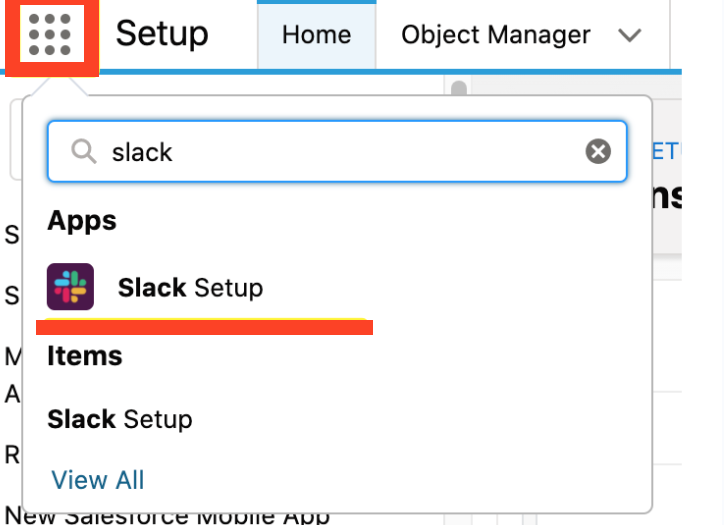Viewport: 724px width, 525px height.
Task: Select the hidden sidebar item starting with R
Action: point(12,455)
